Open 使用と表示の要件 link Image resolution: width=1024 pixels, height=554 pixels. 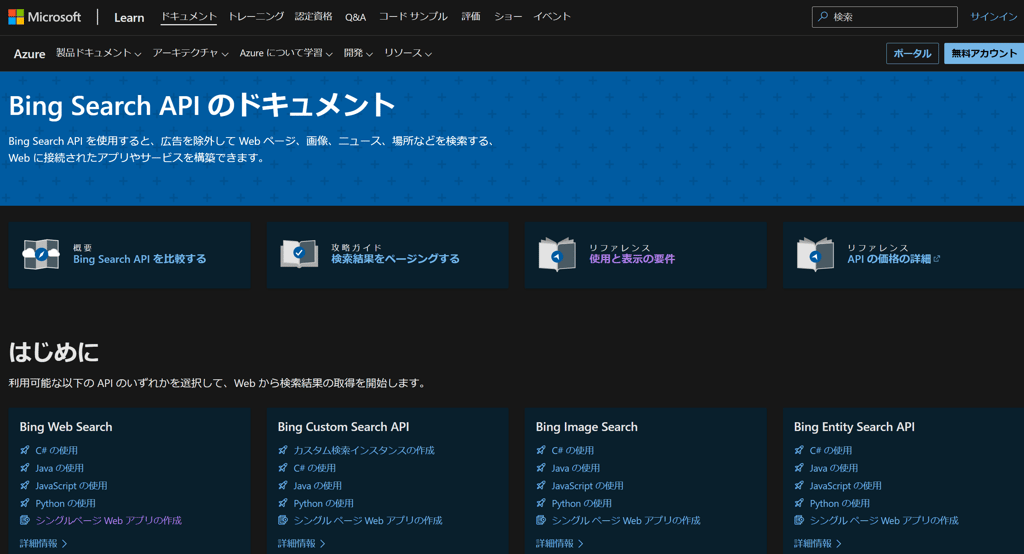pos(632,259)
